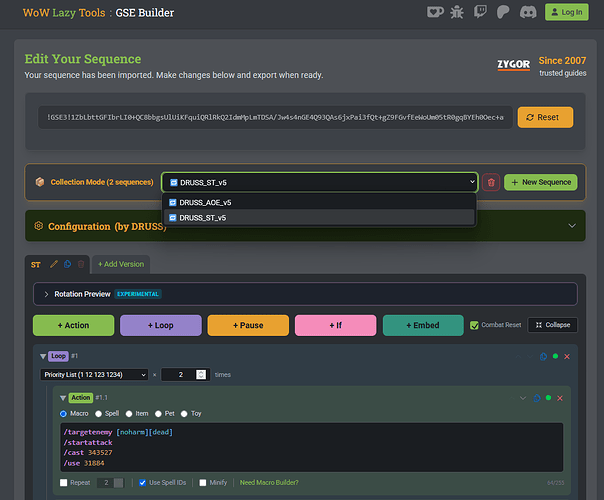Click the + Action button

tap(74, 325)
